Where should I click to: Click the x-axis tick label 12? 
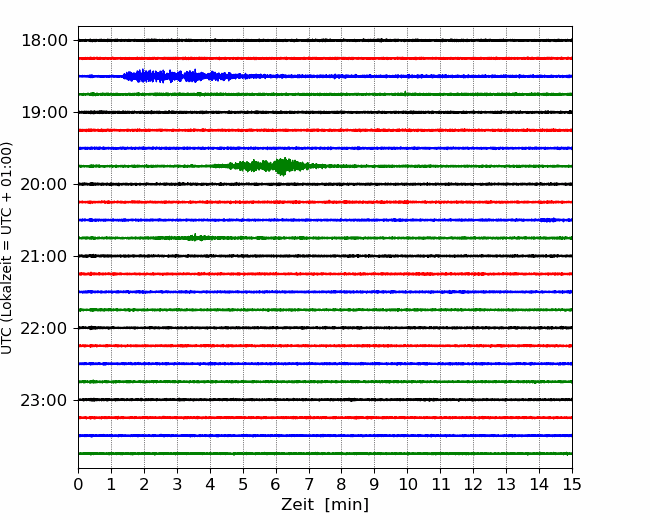(473, 484)
